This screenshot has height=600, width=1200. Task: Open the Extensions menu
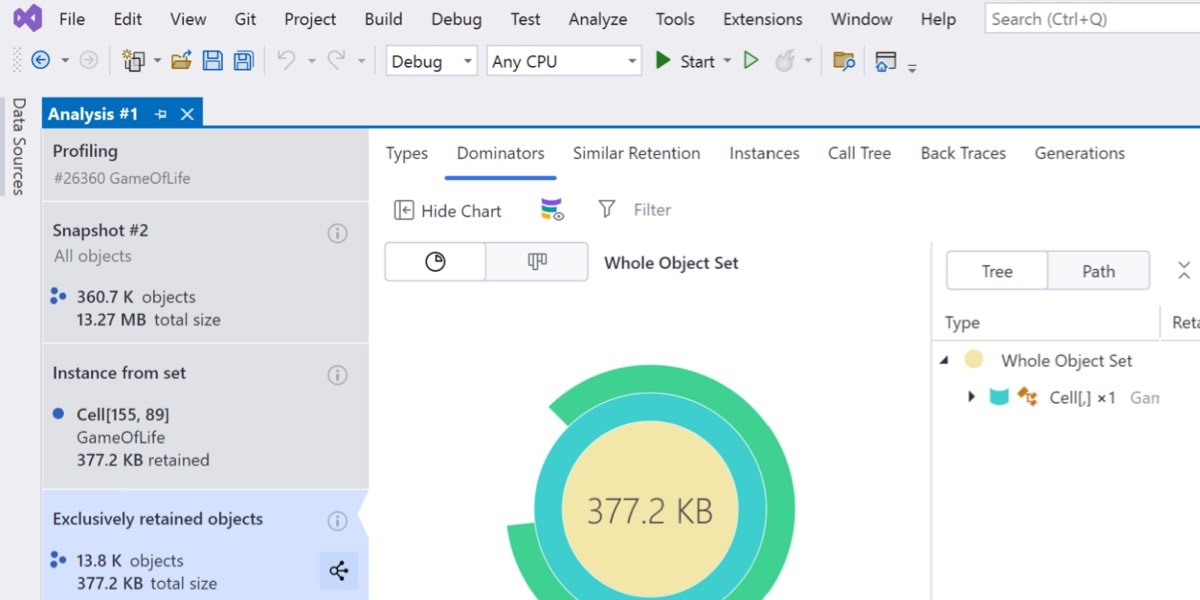[762, 19]
